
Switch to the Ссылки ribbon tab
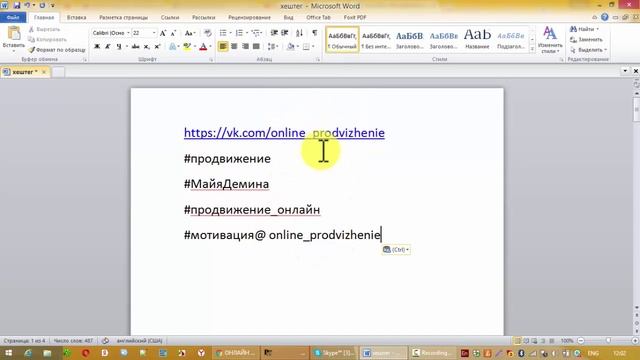(170, 18)
